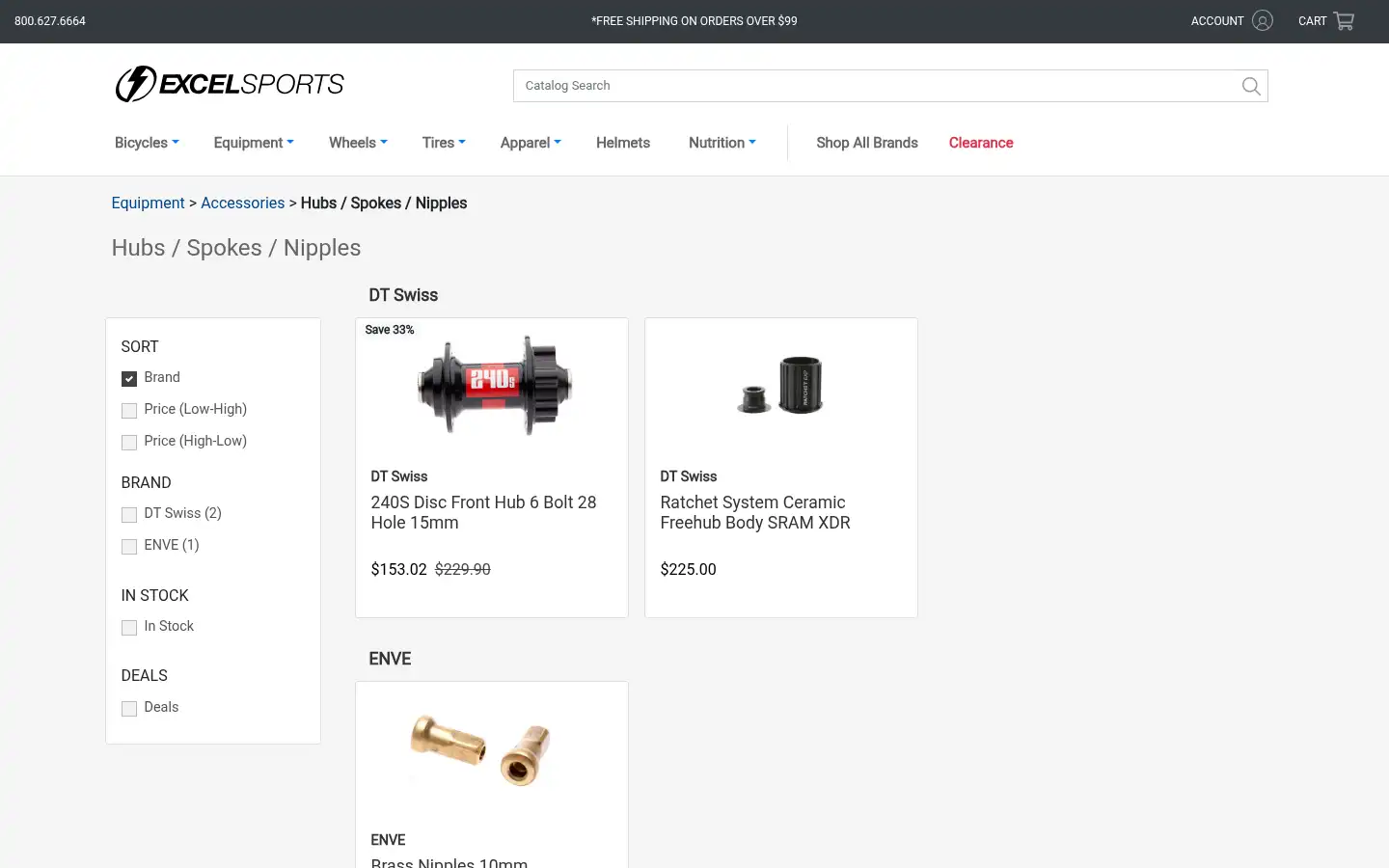The image size is (1389, 868).
Task: Click the ENVE brand label on nipples card
Action: pyautogui.click(x=388, y=840)
